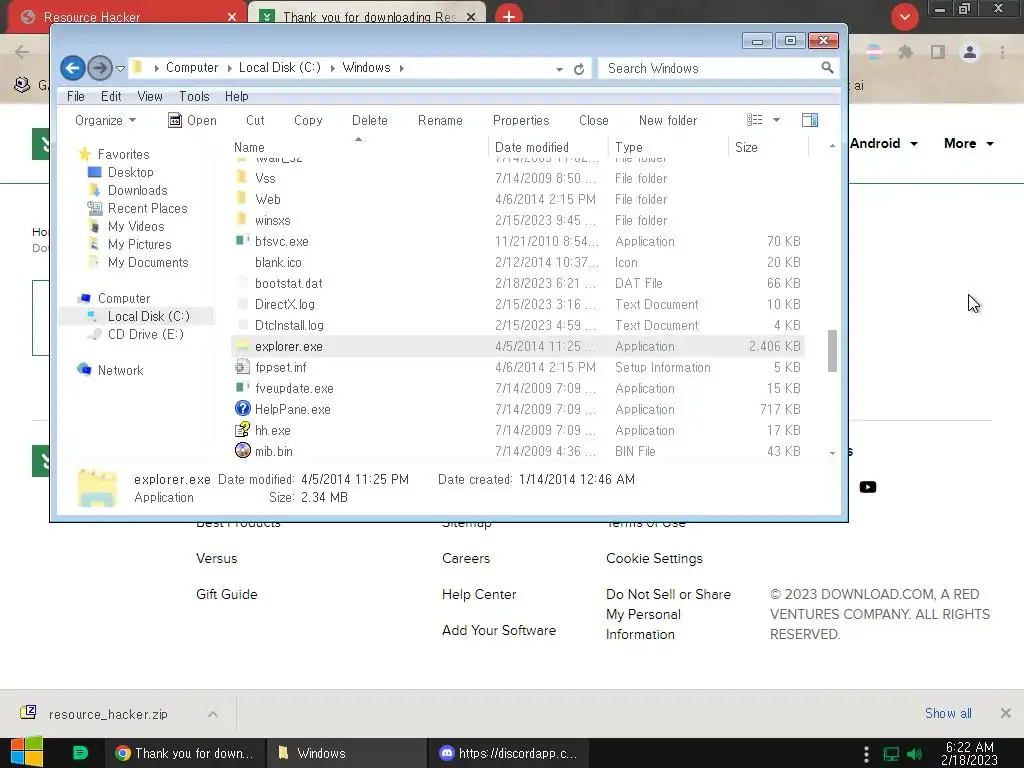Viewport: 1024px width, 768px height.
Task: Open the Edit menu
Action: [111, 96]
